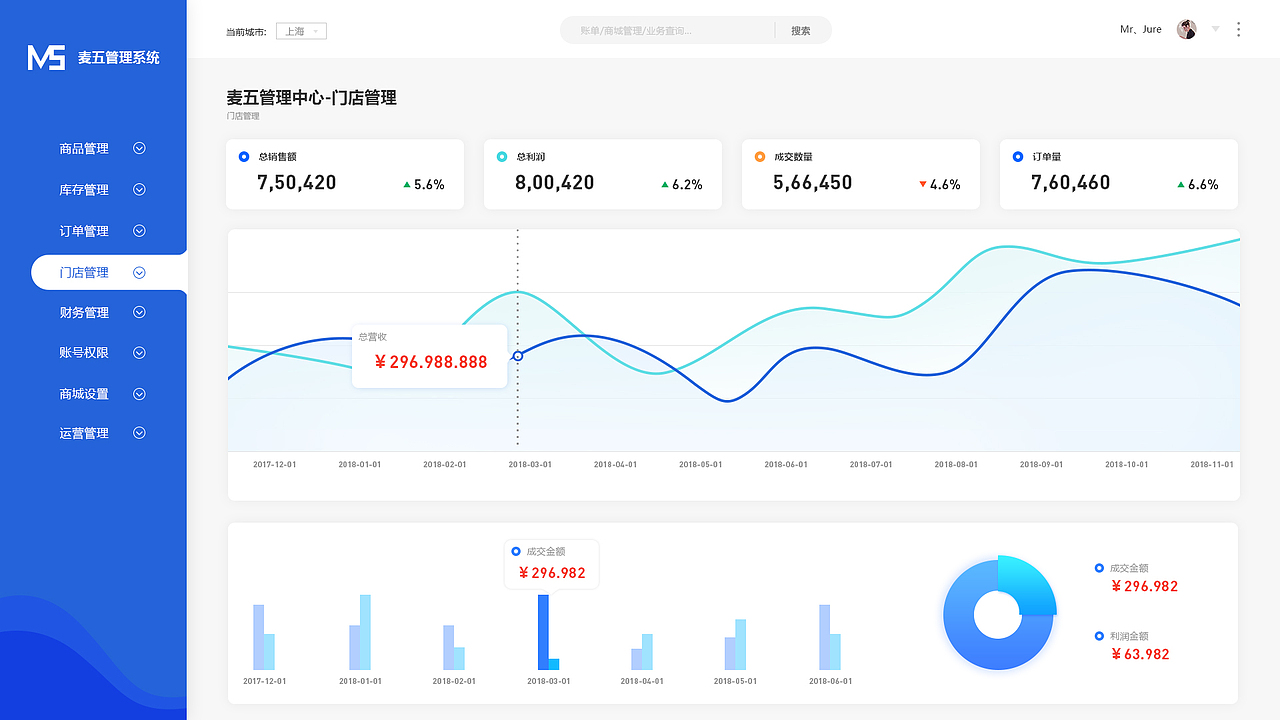Click the 门店管理 breadcrumb under title
This screenshot has width=1280, height=720.
pos(243,116)
